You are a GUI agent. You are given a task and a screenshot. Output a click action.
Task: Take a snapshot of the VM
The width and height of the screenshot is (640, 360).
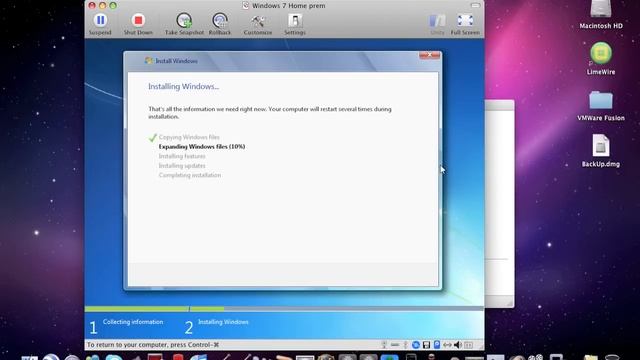point(184,24)
